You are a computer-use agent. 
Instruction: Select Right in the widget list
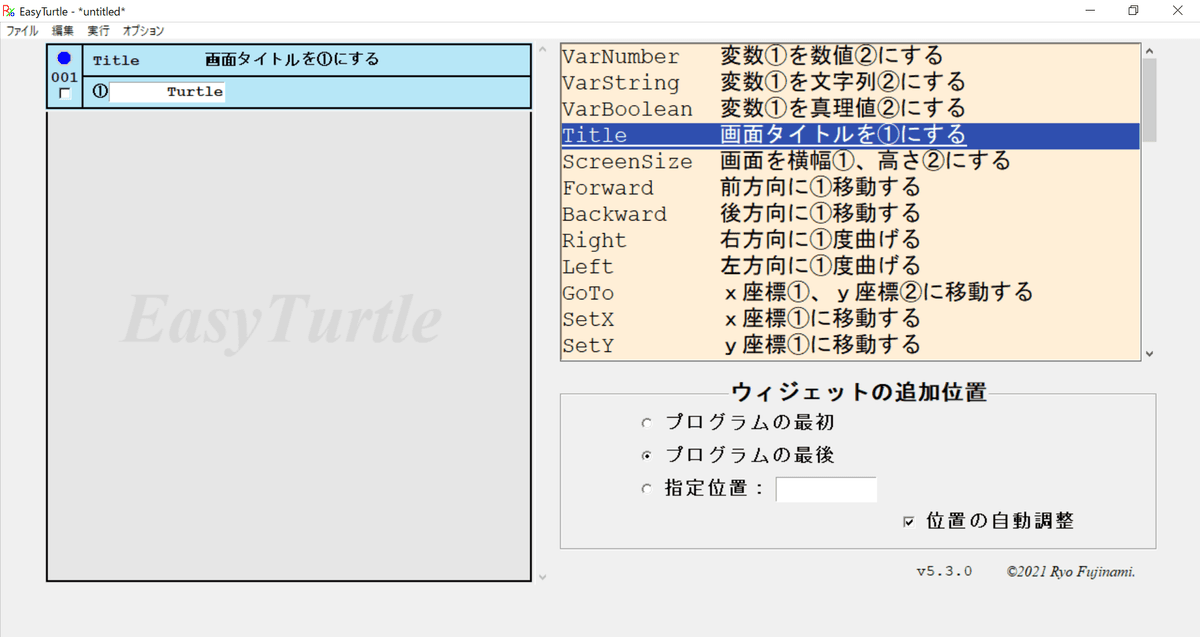(x=850, y=240)
